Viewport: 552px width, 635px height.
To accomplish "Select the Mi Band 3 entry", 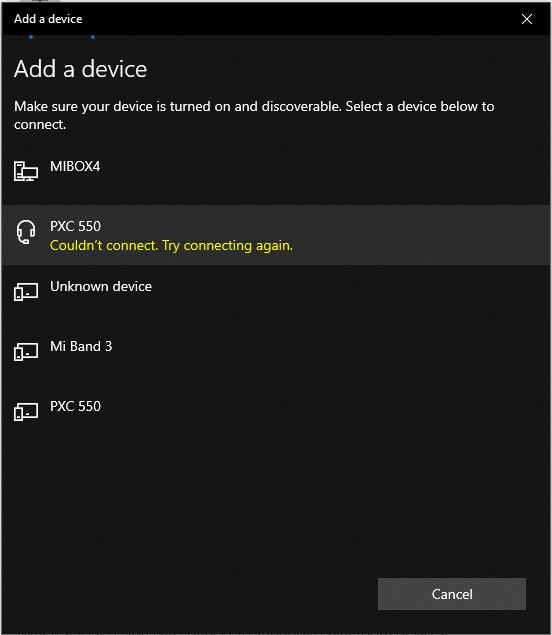I will pos(276,355).
